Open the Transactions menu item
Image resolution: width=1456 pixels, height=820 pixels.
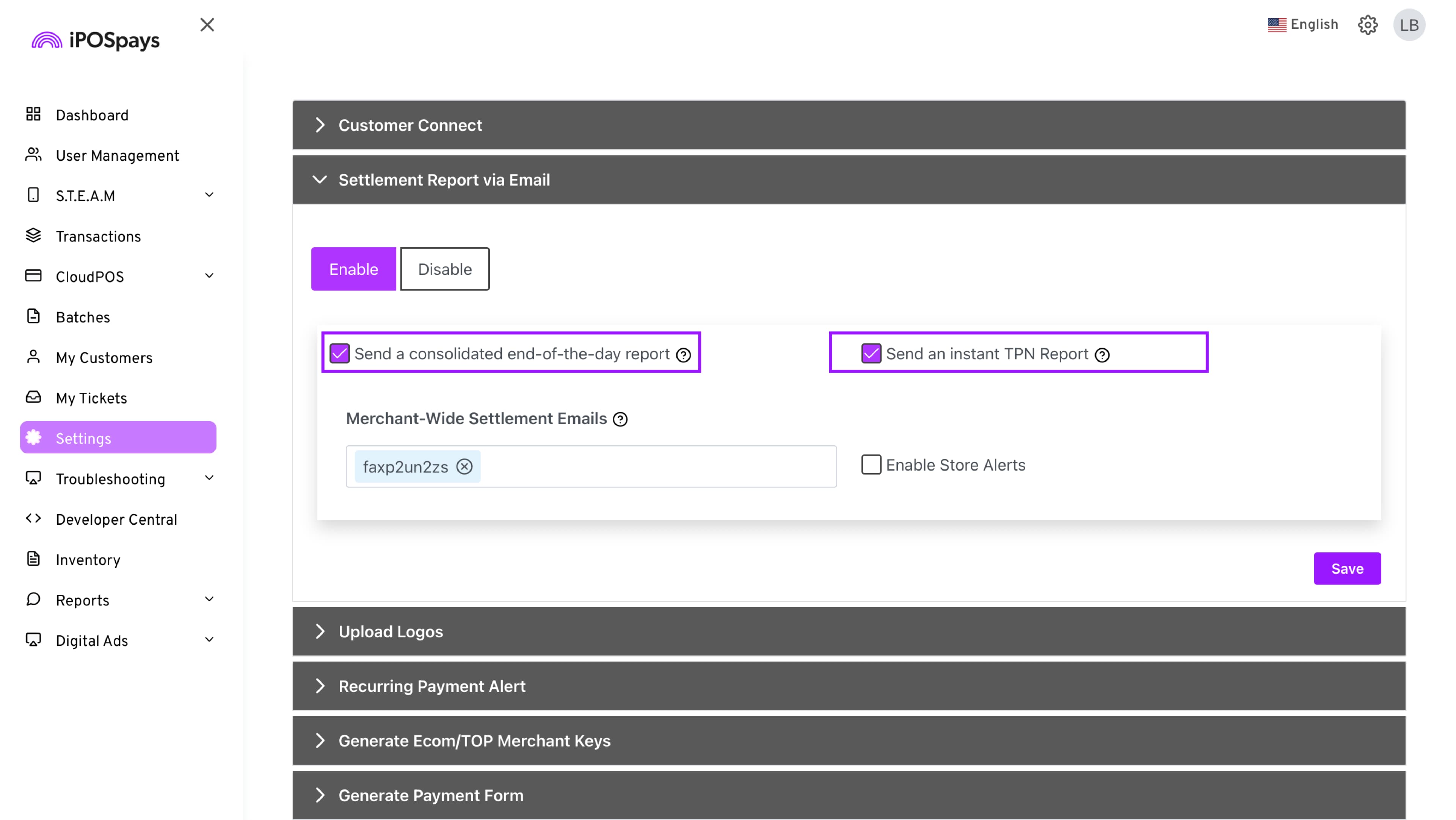(98, 237)
